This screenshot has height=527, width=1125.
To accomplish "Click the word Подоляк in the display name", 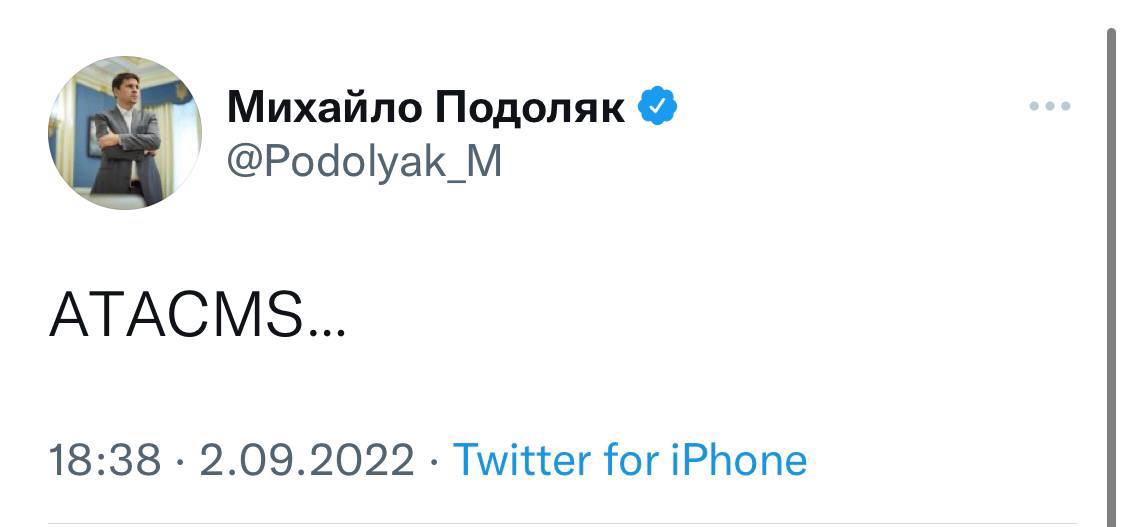I will pos(530,107).
